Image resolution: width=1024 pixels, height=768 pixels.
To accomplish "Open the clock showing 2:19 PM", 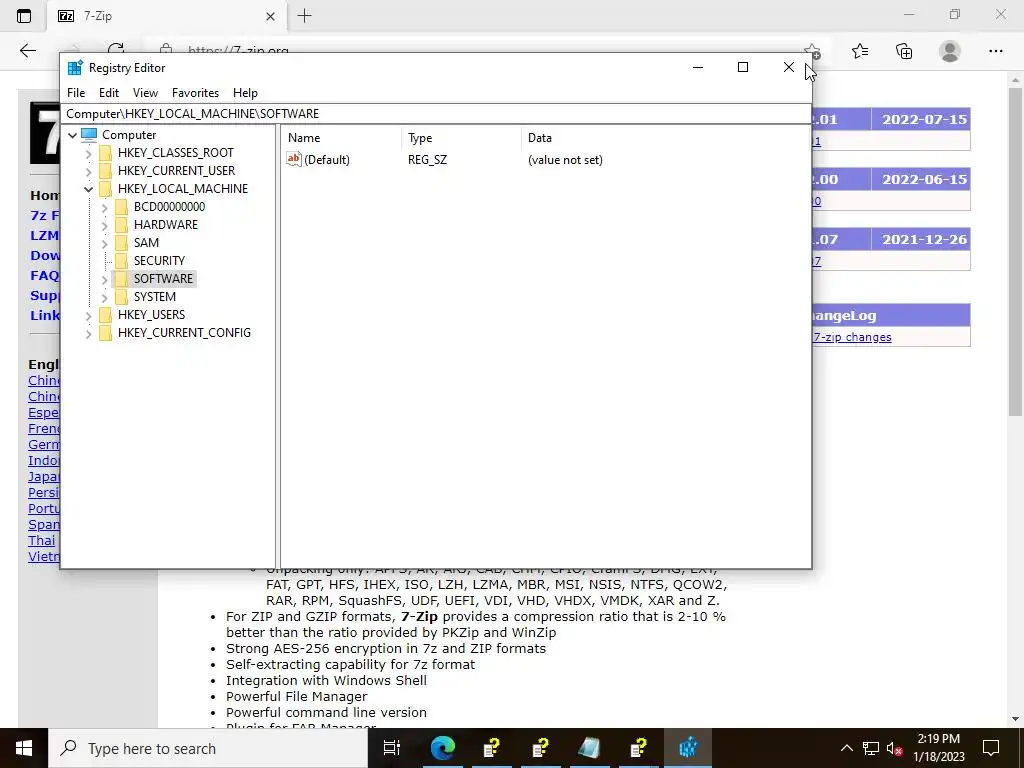I will coord(938,748).
